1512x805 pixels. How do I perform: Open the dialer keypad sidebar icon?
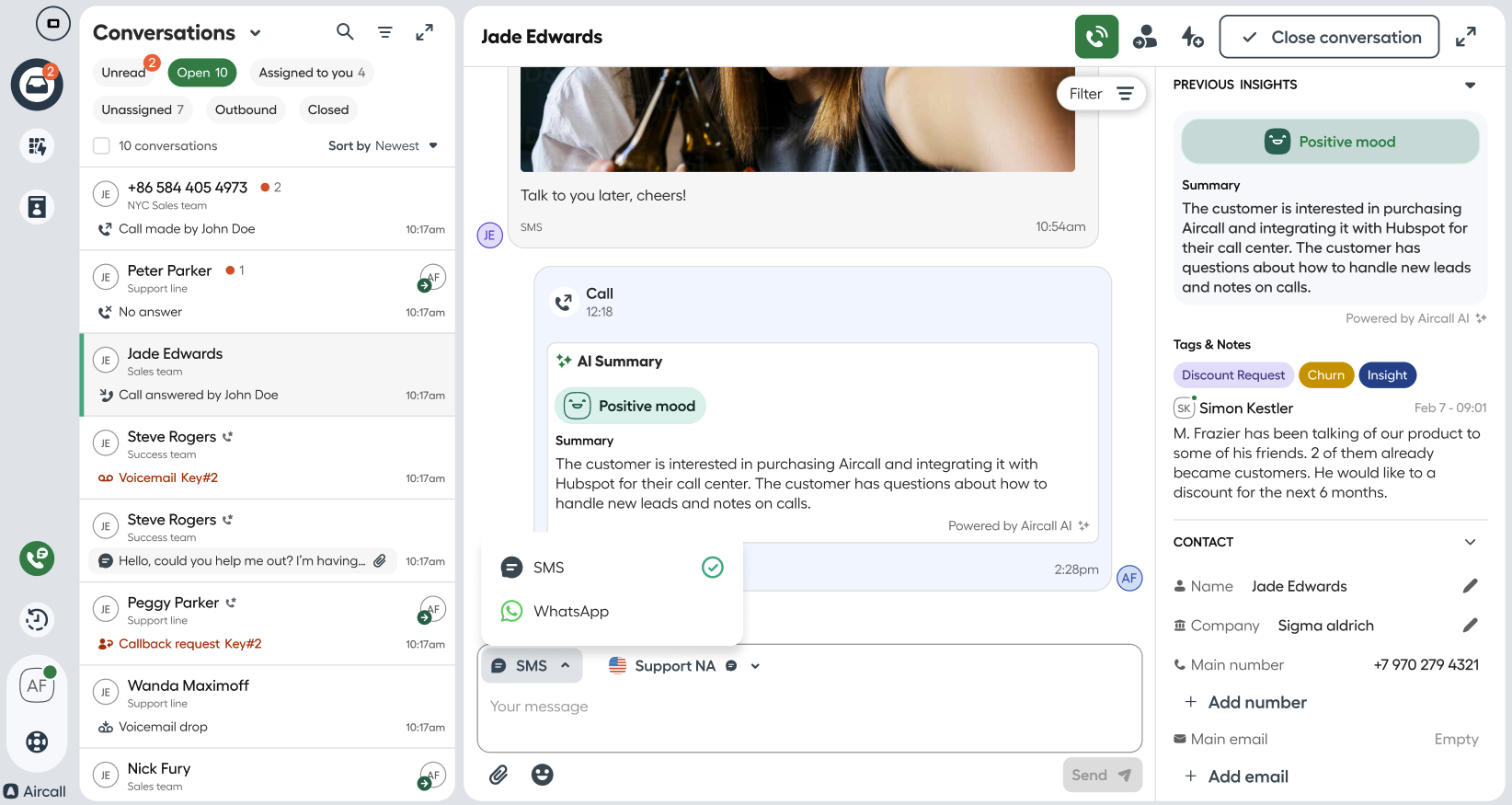pos(37,146)
